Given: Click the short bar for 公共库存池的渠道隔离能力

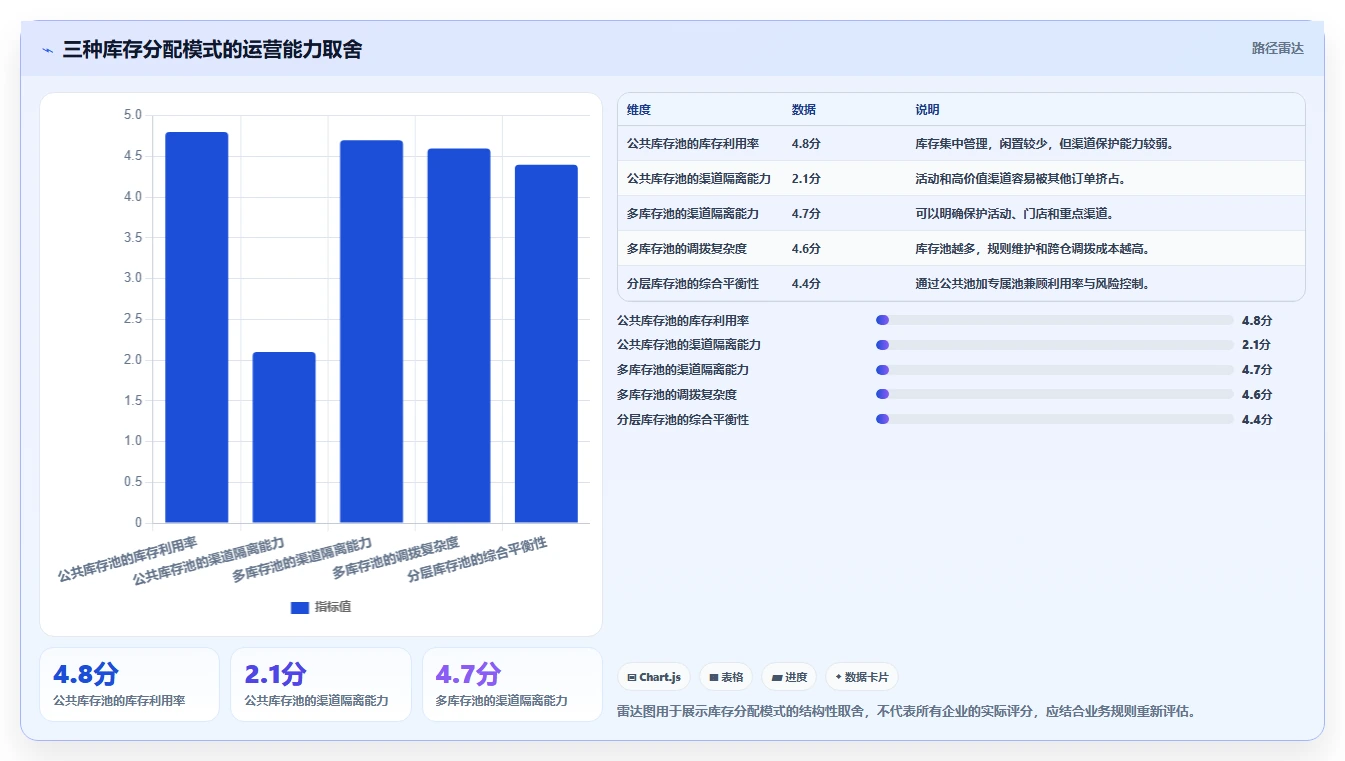Looking at the screenshot, I should (284, 437).
